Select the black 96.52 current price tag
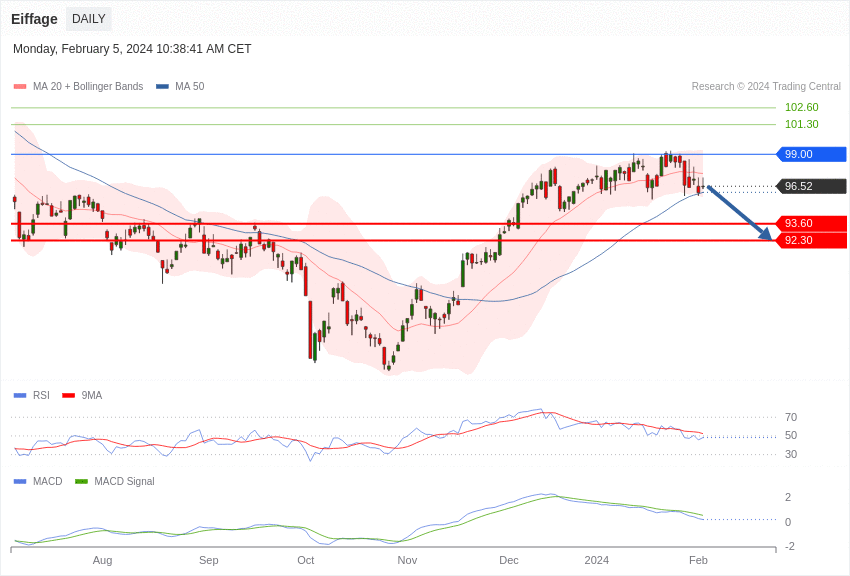The height and width of the screenshot is (576, 850). 812,186
